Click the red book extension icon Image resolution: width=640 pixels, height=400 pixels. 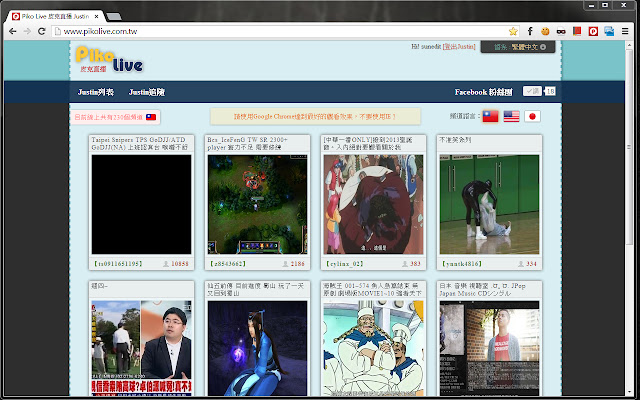[577, 31]
